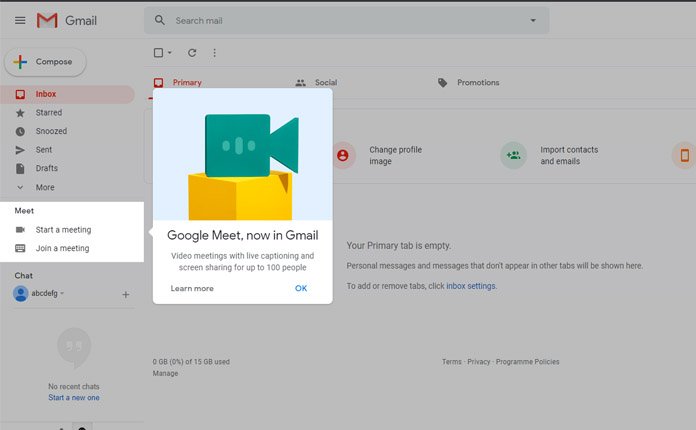Click Learn more in the Meet popup
The width and height of the screenshot is (696, 430).
point(192,288)
